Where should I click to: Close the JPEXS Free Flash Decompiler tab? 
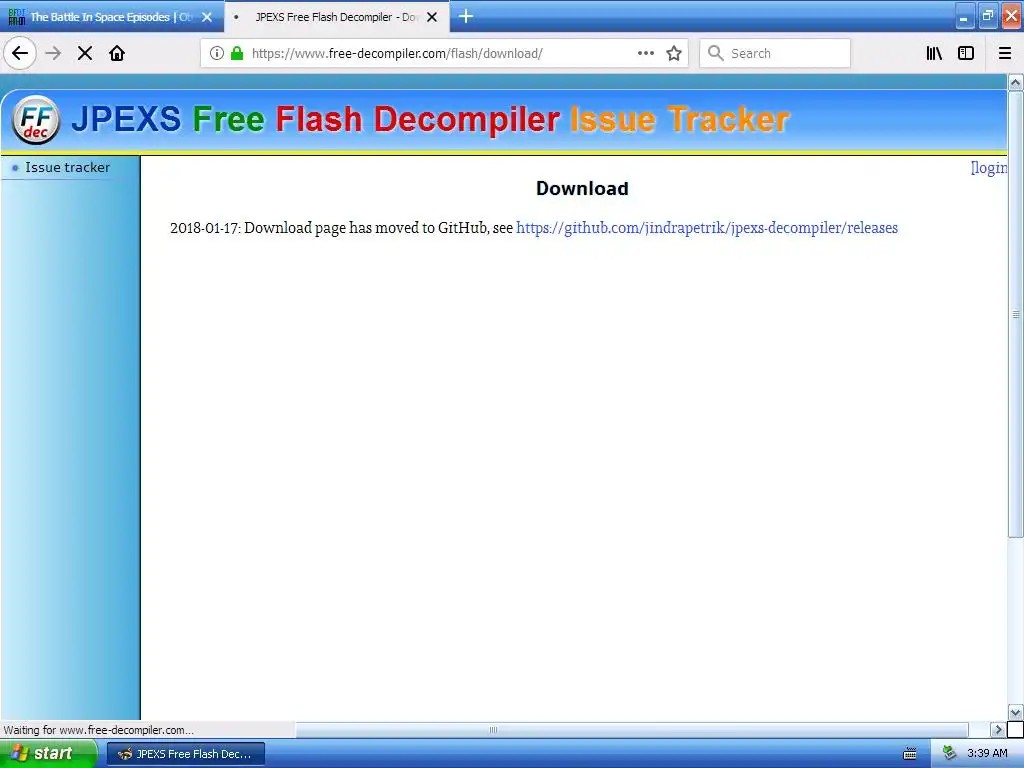[432, 17]
